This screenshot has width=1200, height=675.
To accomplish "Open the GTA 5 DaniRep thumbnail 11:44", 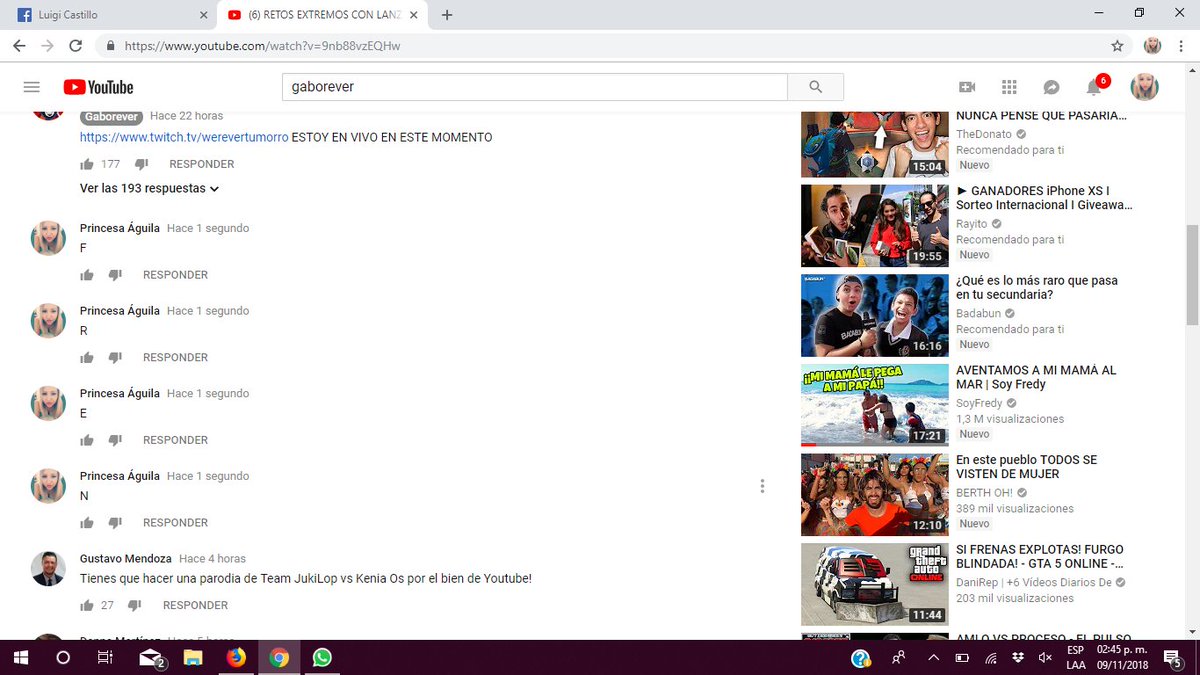I will coord(875,584).
